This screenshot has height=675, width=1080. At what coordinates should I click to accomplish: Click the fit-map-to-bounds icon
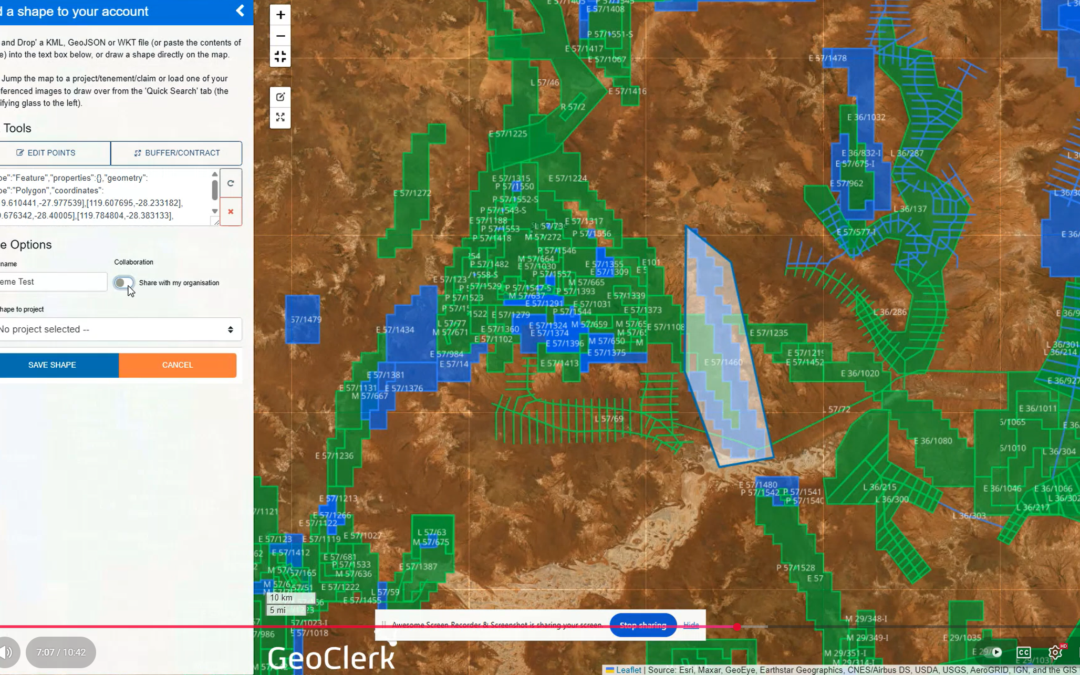click(280, 57)
